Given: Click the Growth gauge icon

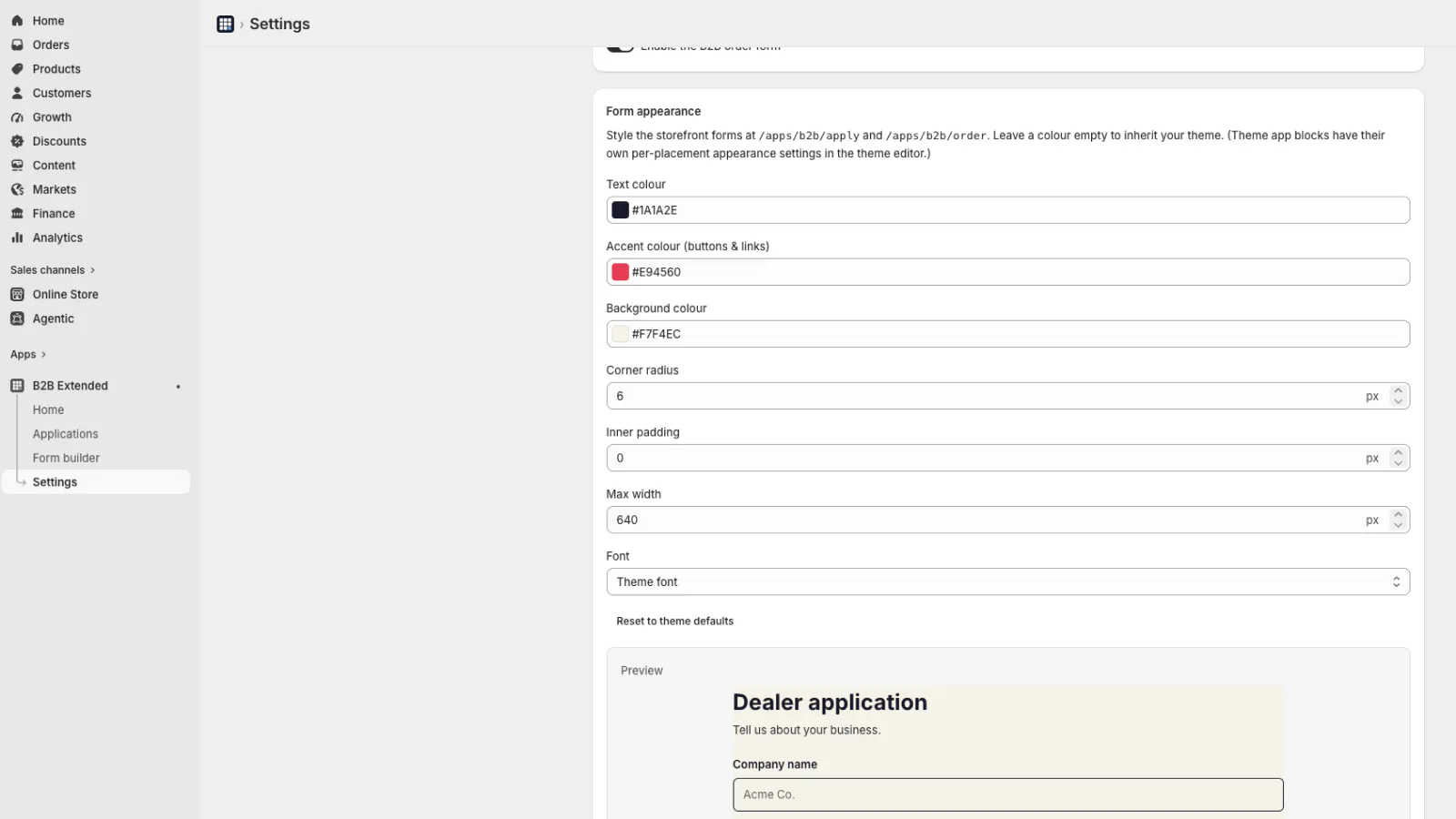Looking at the screenshot, I should point(17,117).
